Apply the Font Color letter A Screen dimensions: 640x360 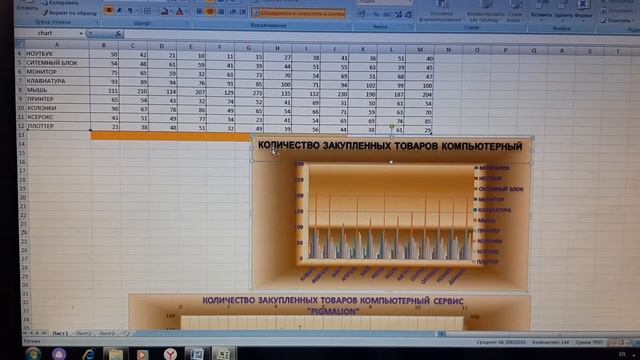(179, 11)
